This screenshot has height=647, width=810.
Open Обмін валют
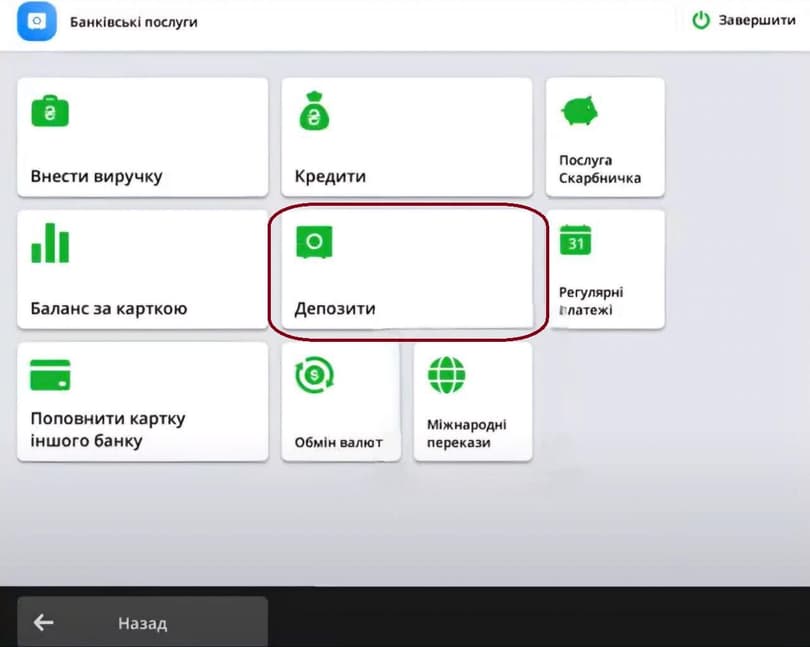coord(341,402)
